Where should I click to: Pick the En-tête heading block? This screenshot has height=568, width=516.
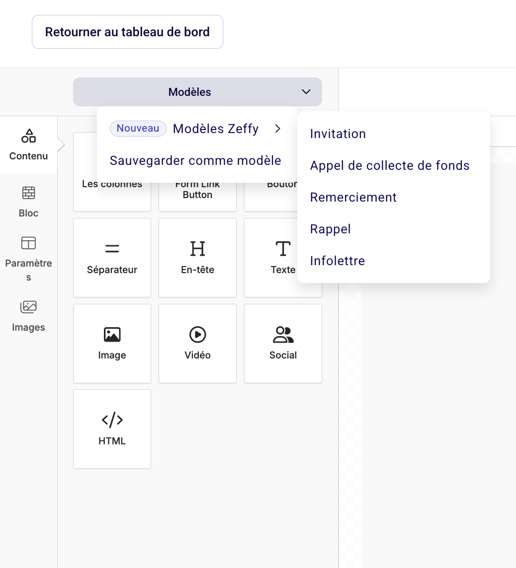(x=197, y=258)
